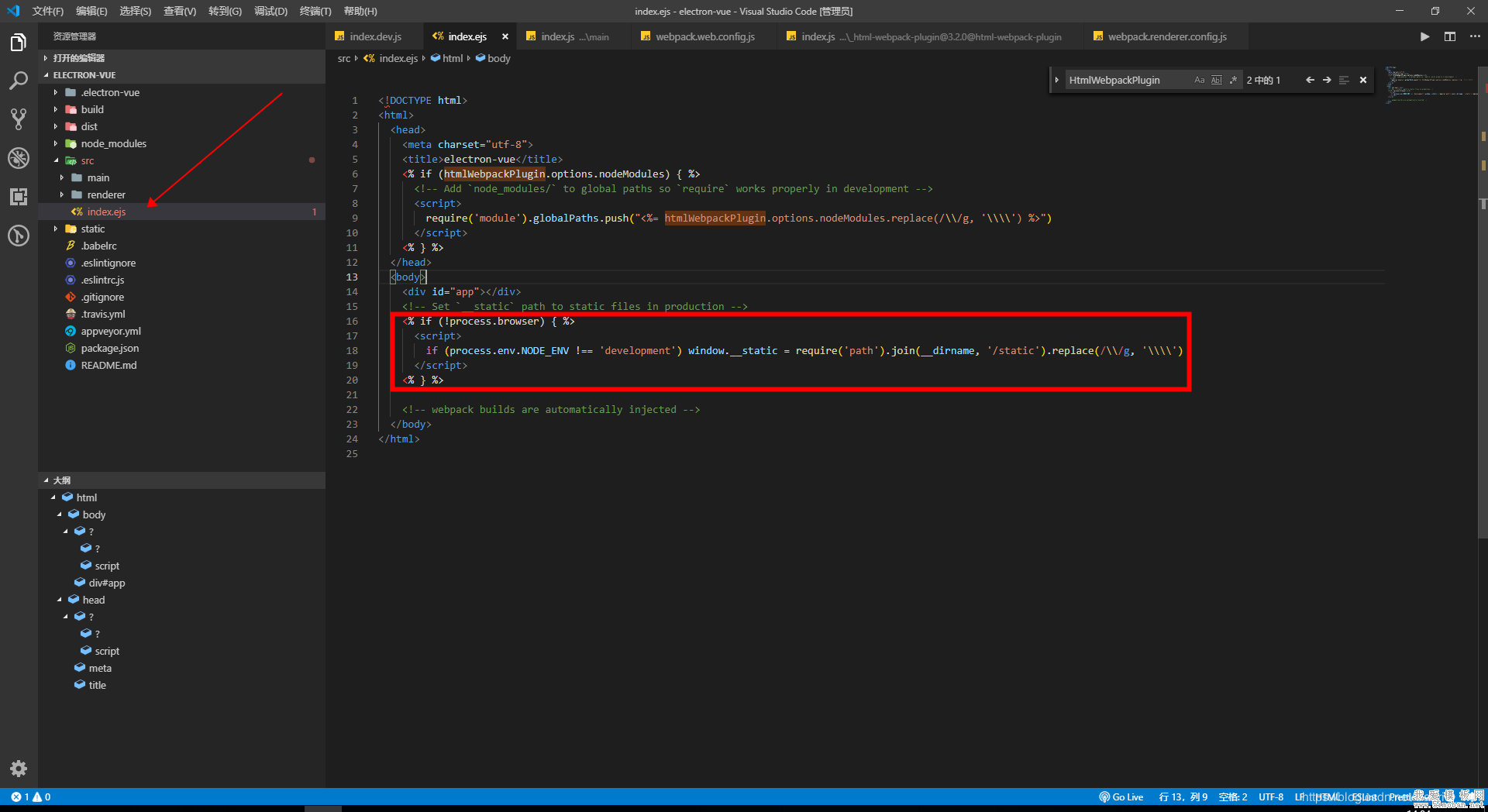The image size is (1488, 812).
Task: Open package.json from the explorer
Action: [x=109, y=348]
